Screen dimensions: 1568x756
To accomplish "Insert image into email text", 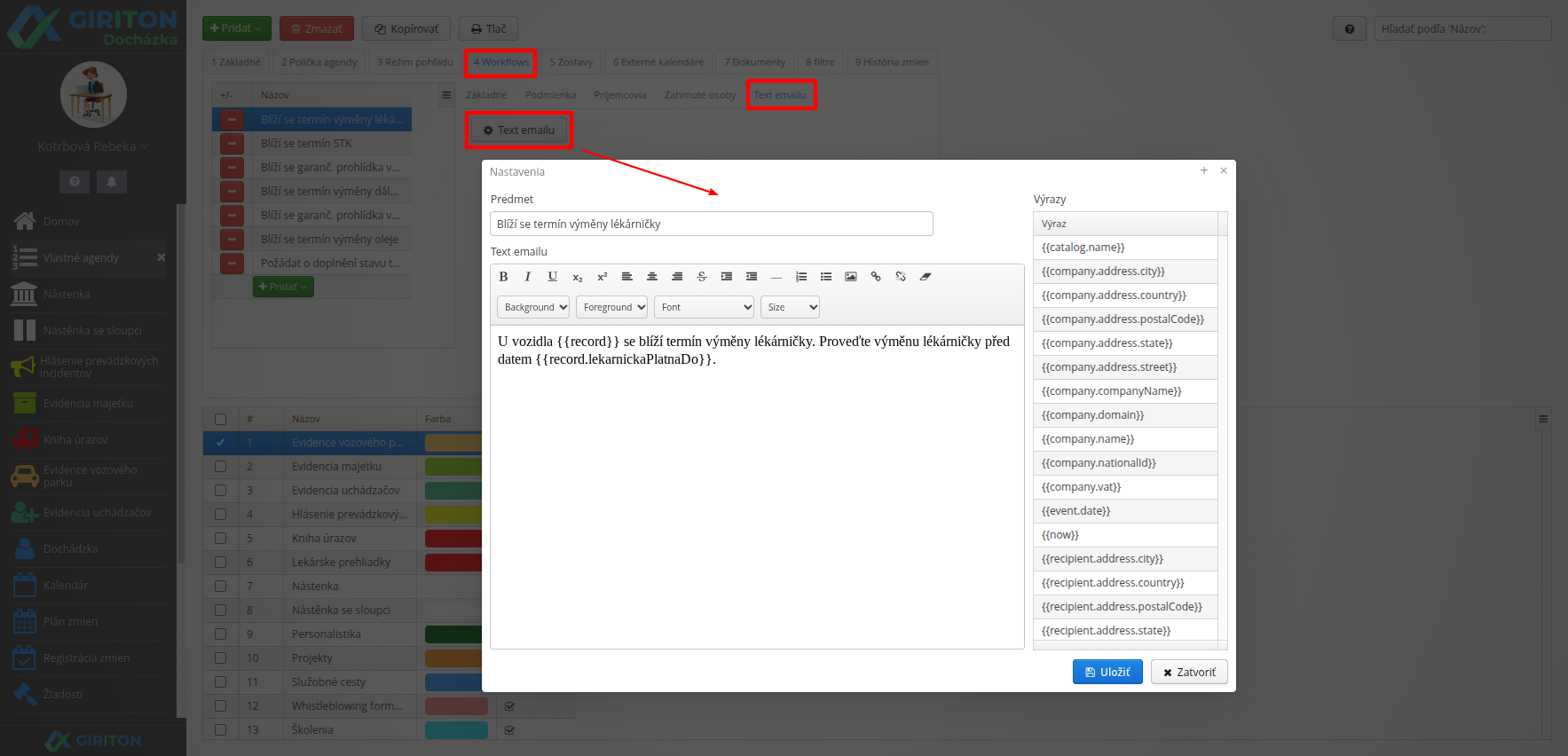I will coord(851,277).
